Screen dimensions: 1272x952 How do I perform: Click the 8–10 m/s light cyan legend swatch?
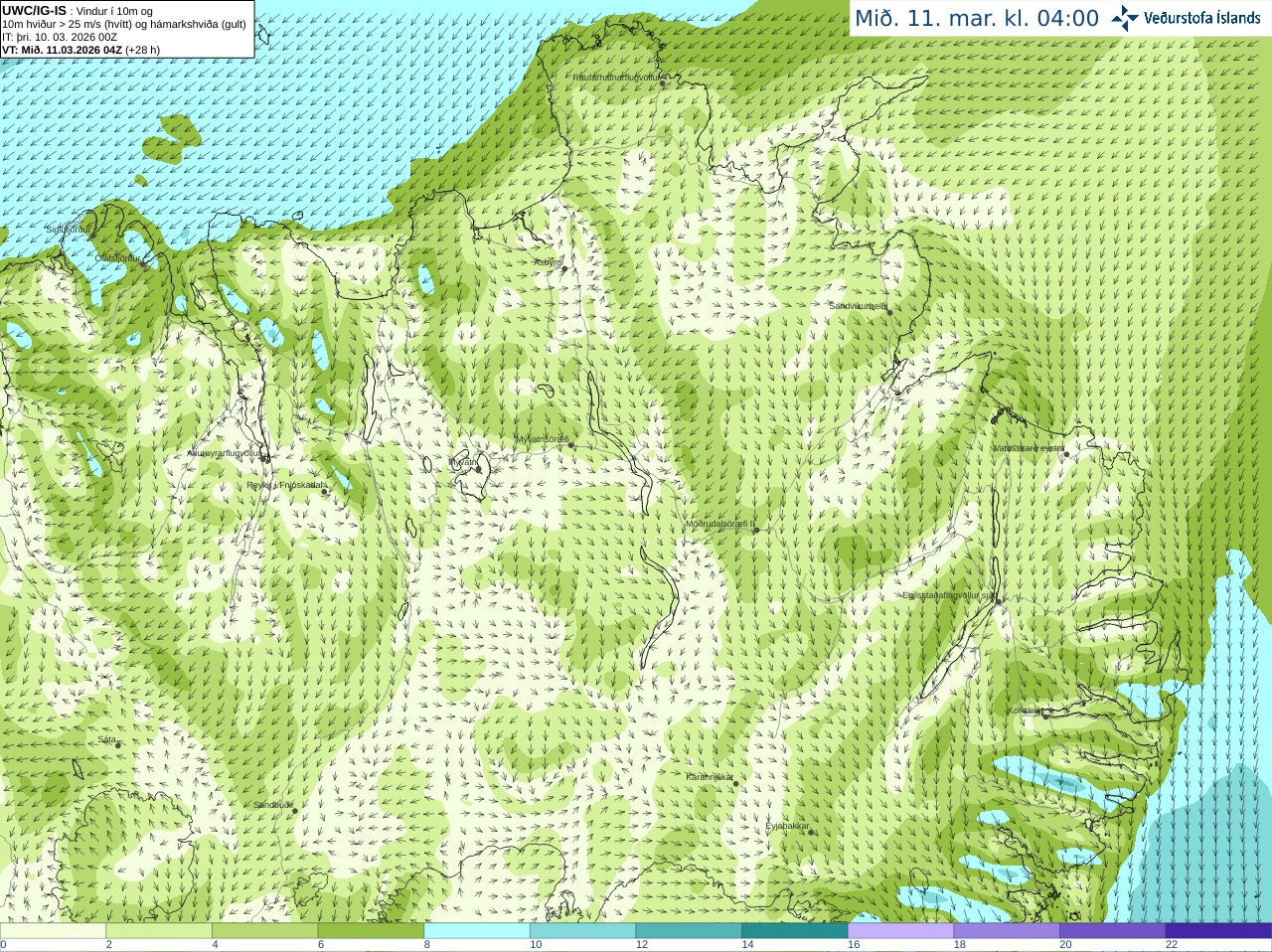pos(477,931)
